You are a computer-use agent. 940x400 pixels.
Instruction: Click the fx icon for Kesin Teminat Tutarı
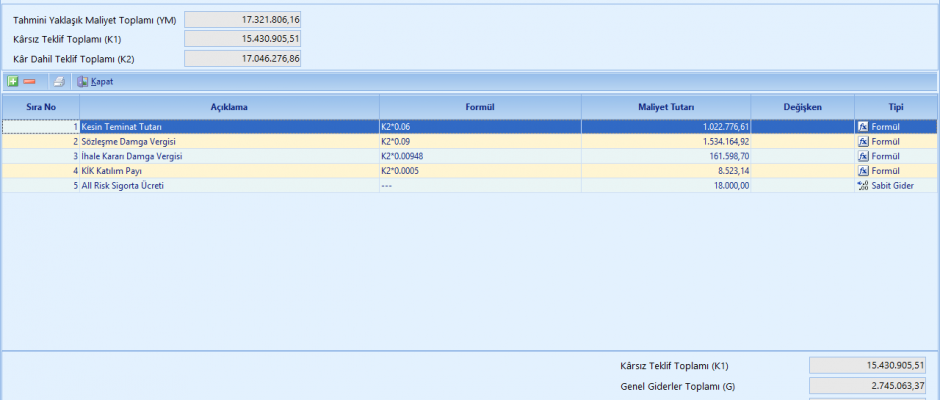tap(863, 127)
